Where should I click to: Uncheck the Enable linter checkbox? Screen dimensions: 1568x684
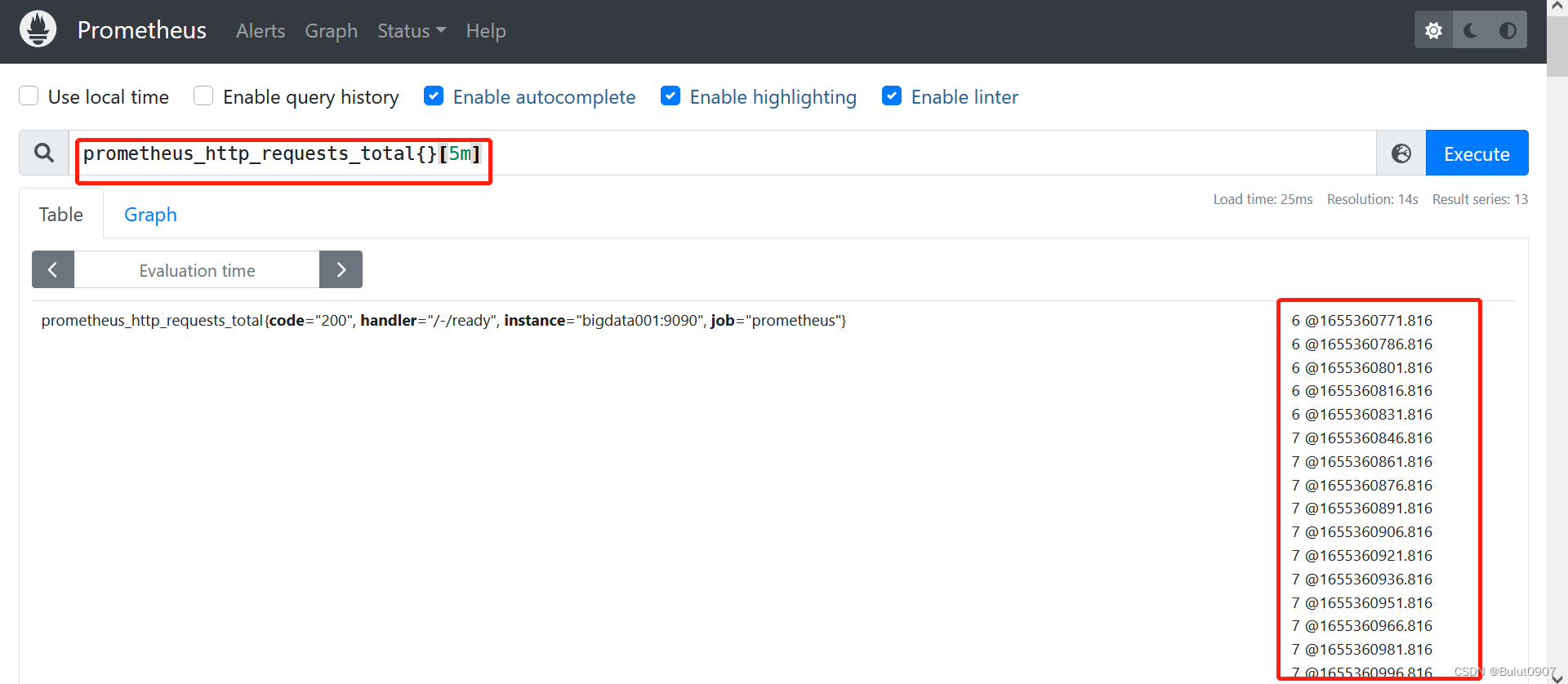point(892,95)
